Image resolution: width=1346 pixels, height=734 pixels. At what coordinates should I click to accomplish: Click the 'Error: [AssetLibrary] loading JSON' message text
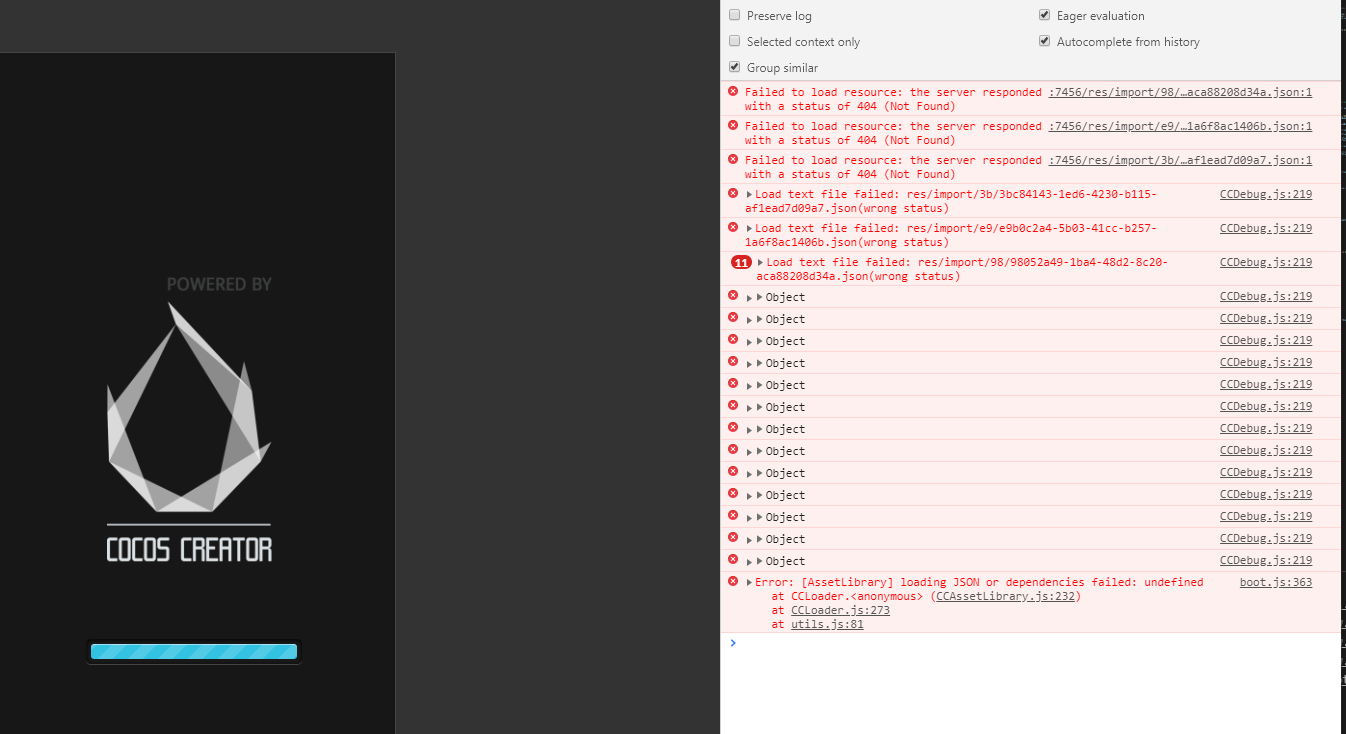click(979, 582)
